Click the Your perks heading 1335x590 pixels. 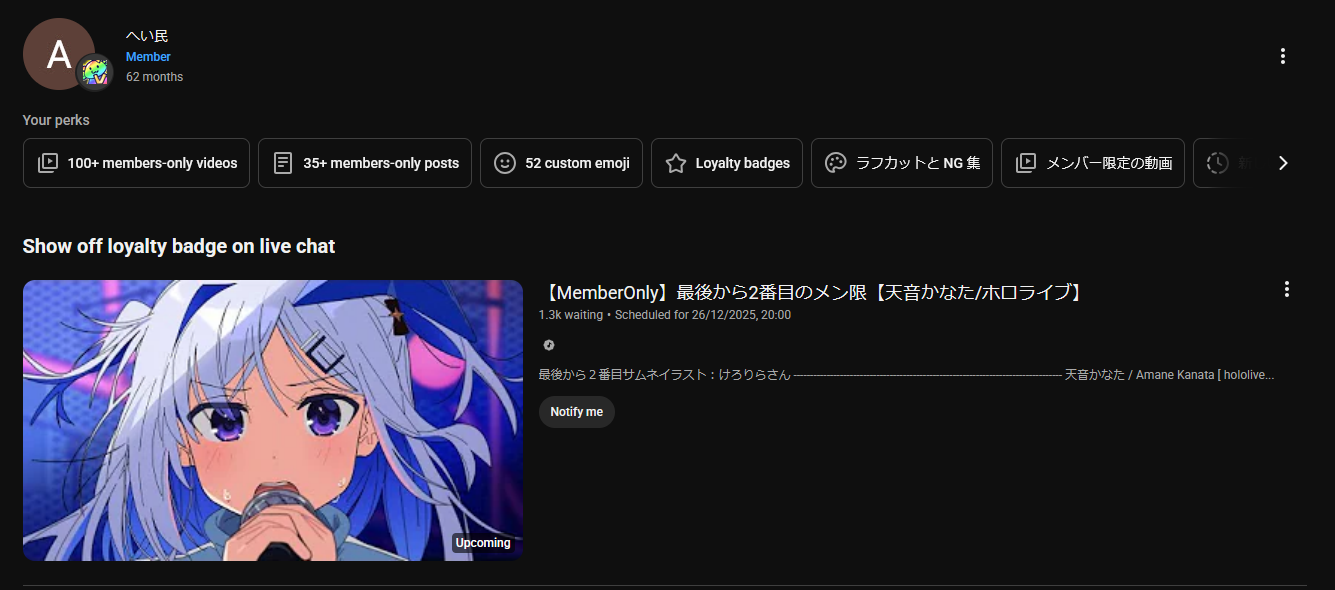[56, 120]
